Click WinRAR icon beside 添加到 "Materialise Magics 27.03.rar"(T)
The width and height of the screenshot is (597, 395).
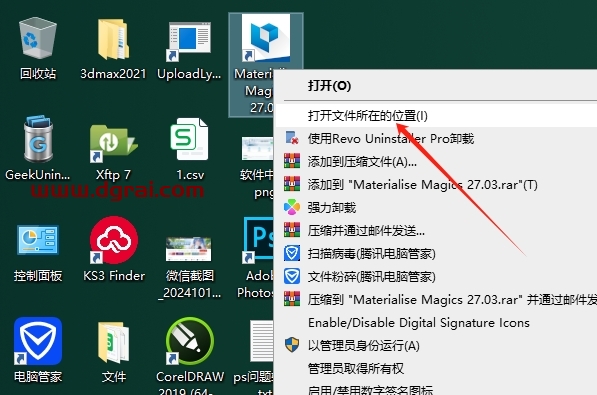(x=292, y=184)
